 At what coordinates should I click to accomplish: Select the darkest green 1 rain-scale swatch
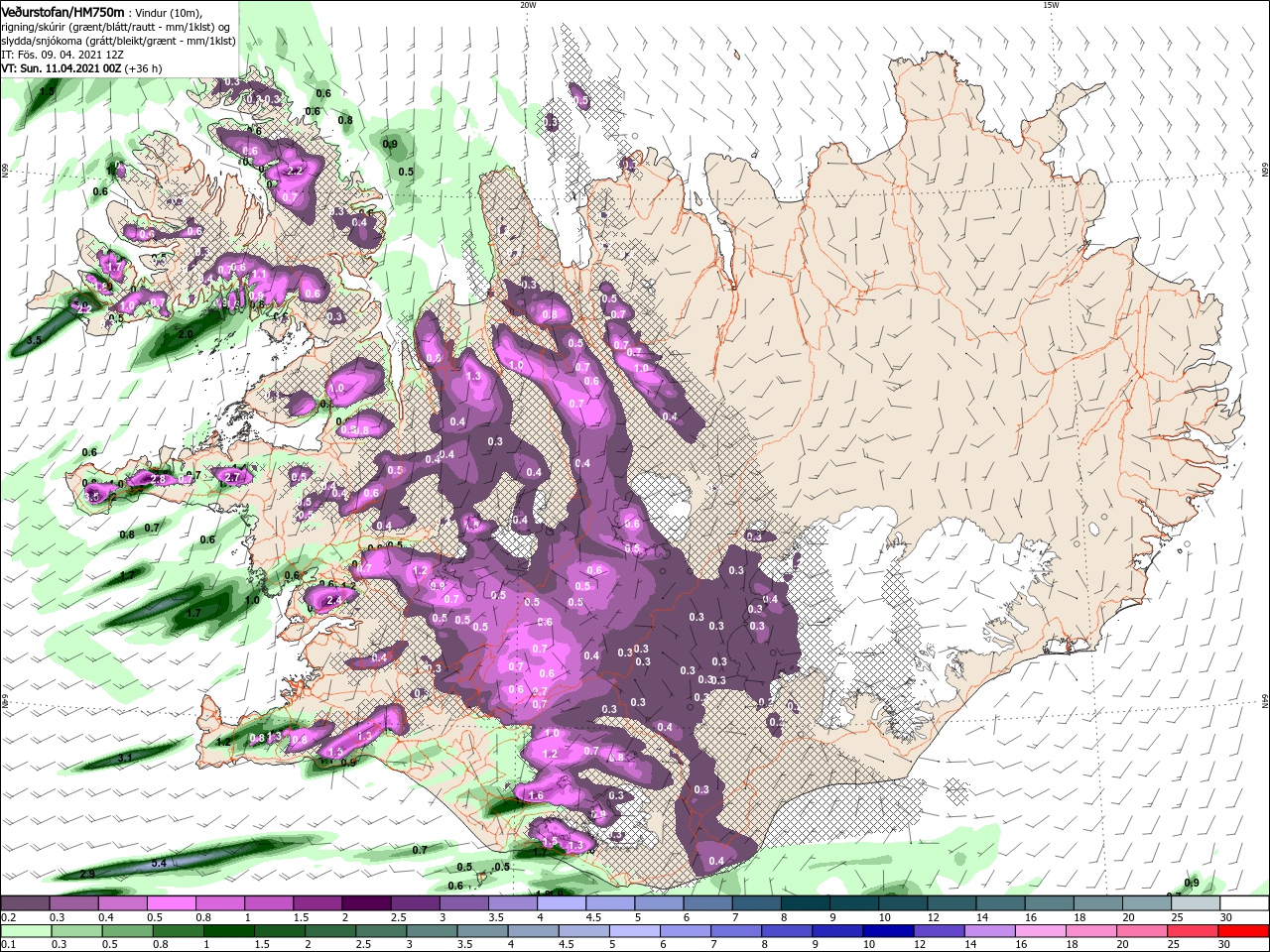228,931
